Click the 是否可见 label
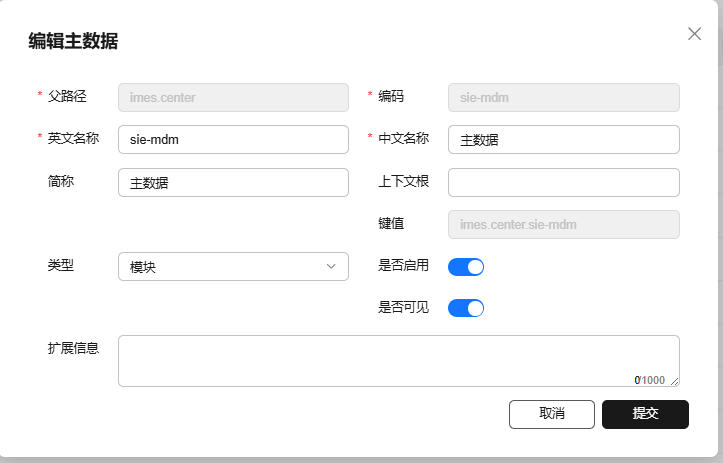 point(403,307)
